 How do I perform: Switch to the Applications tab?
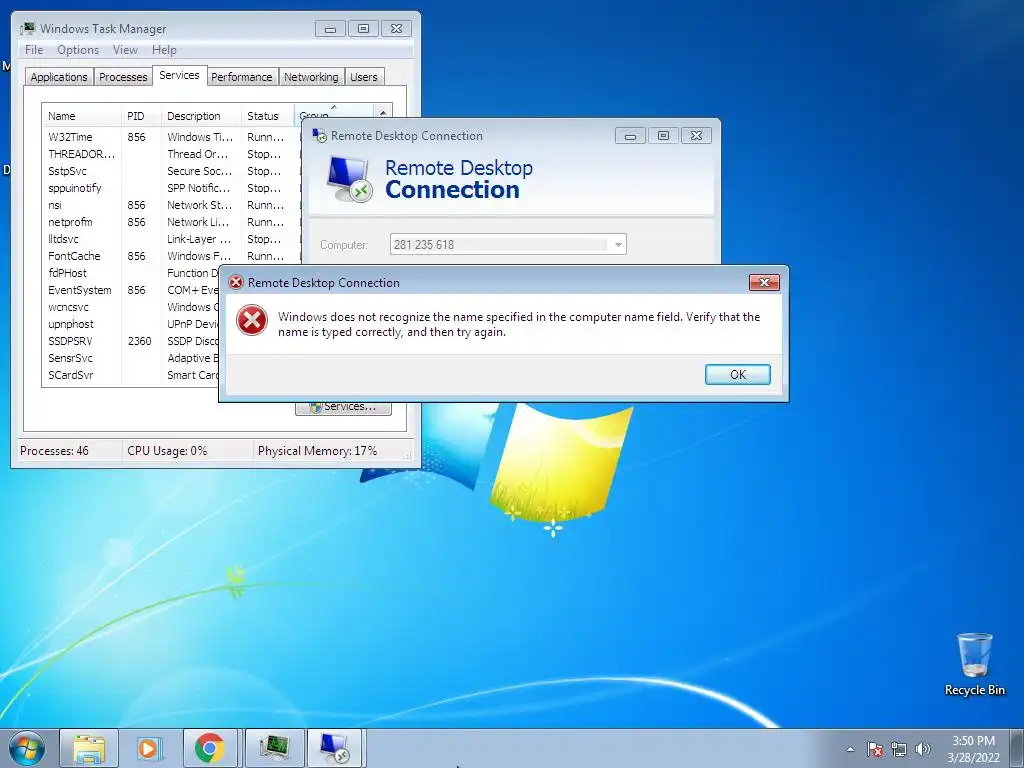pyautogui.click(x=59, y=77)
